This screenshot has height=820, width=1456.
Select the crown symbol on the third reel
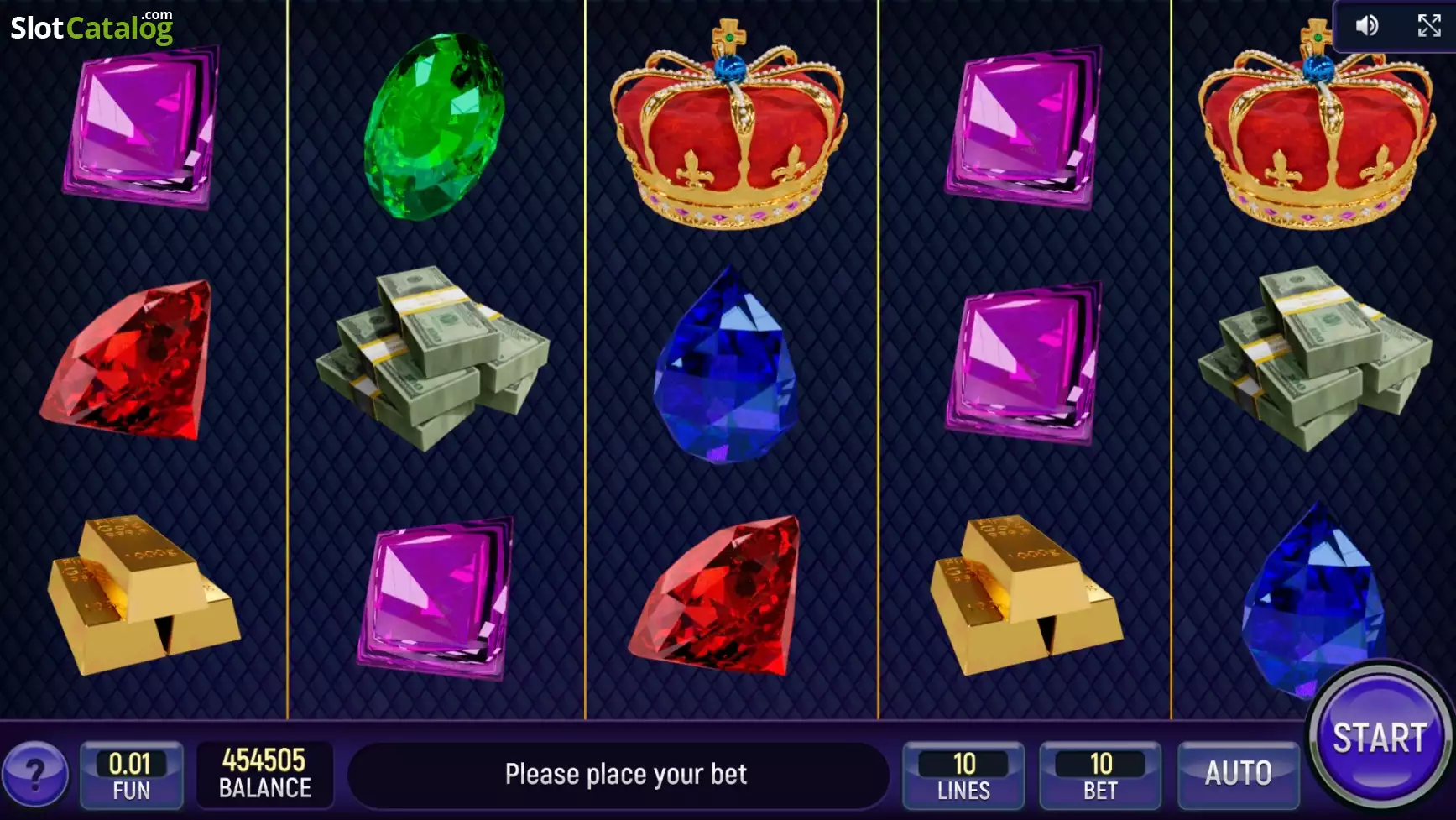[x=728, y=123]
